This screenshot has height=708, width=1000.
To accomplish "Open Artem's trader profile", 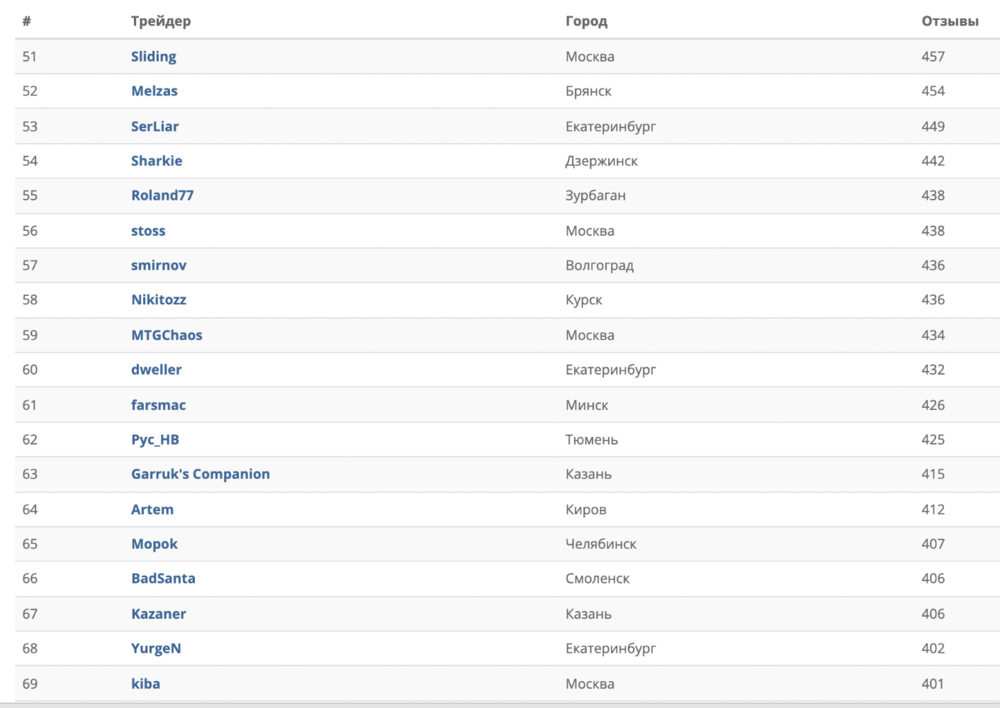I will tap(152, 509).
